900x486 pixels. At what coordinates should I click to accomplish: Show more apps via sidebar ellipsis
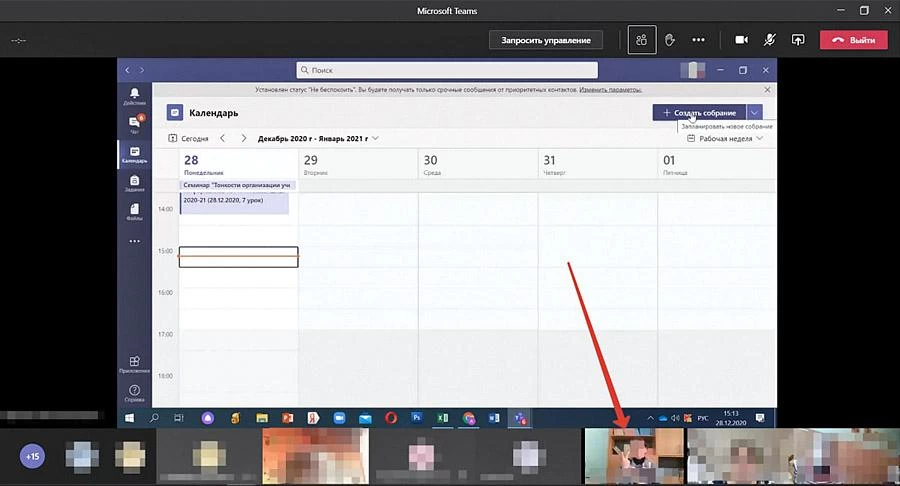pos(134,241)
